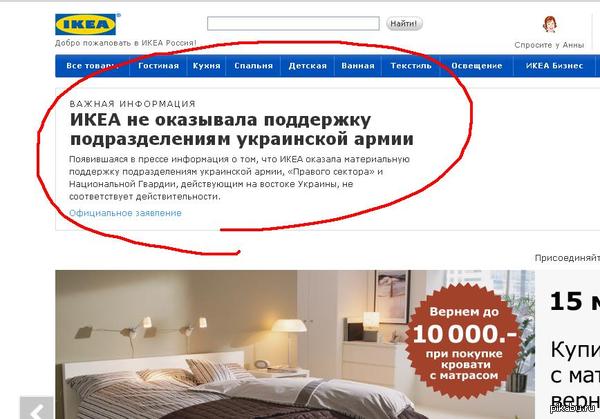Click the Присоединяйтесь link text
Image resolution: width=600 pixels, height=419 pixels.
567,258
